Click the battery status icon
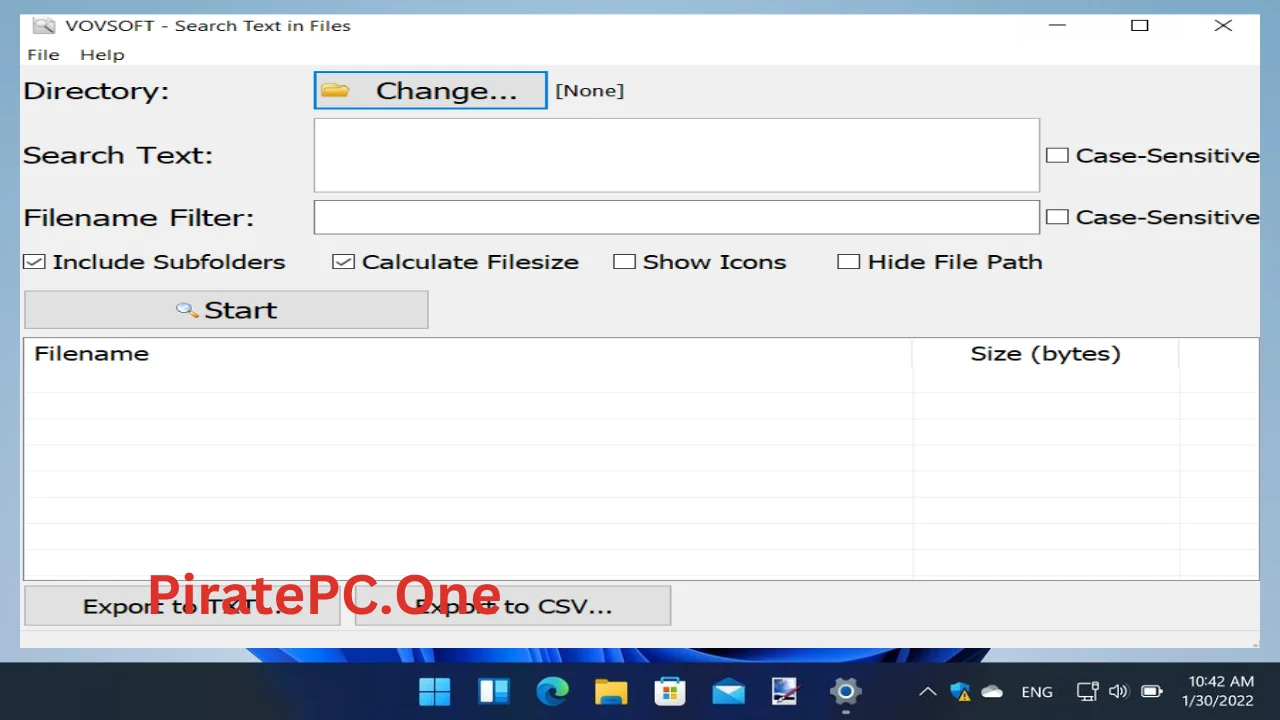The width and height of the screenshot is (1280, 720). (x=1152, y=691)
